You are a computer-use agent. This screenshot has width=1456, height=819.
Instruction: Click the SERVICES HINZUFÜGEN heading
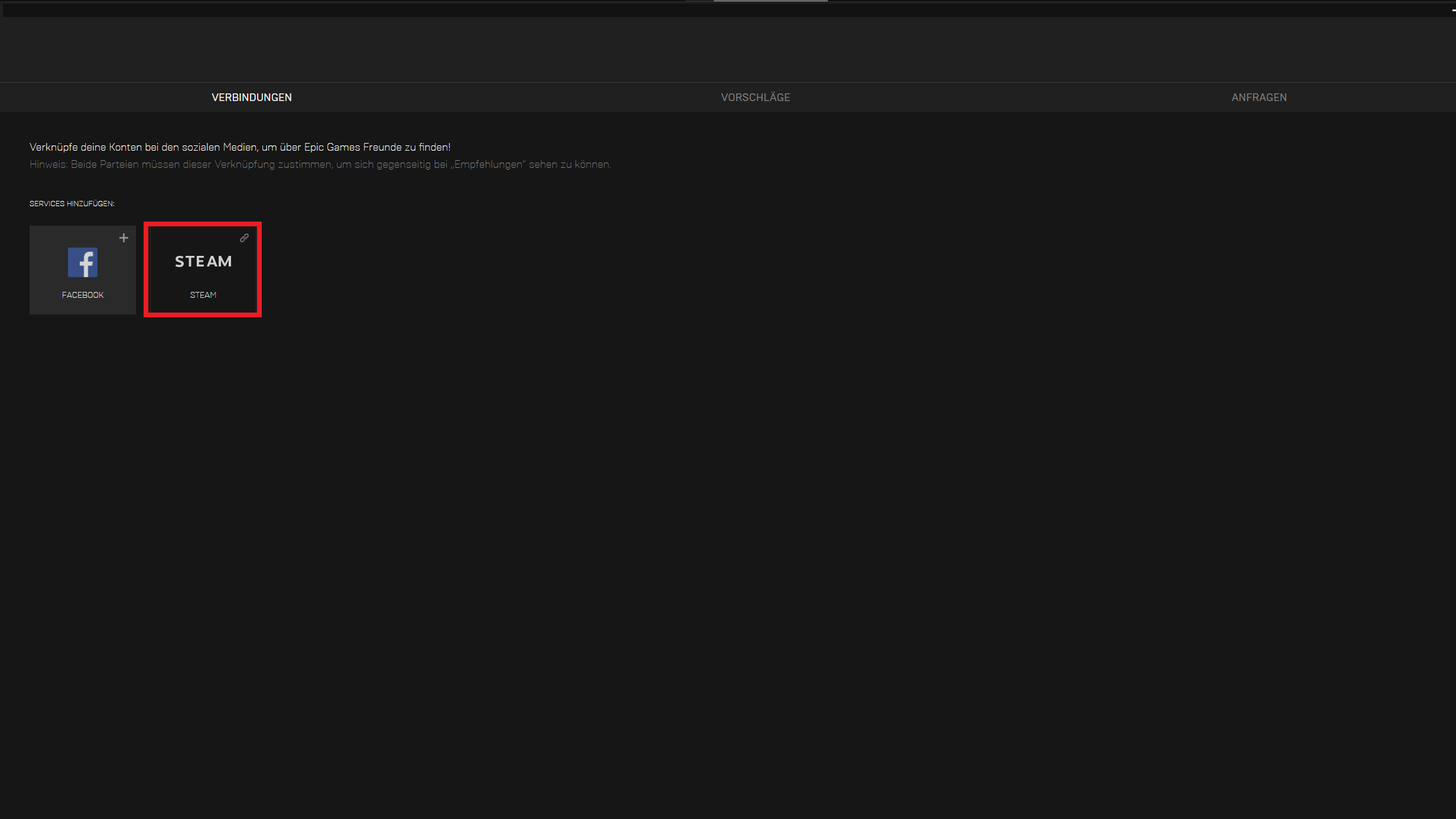click(71, 203)
